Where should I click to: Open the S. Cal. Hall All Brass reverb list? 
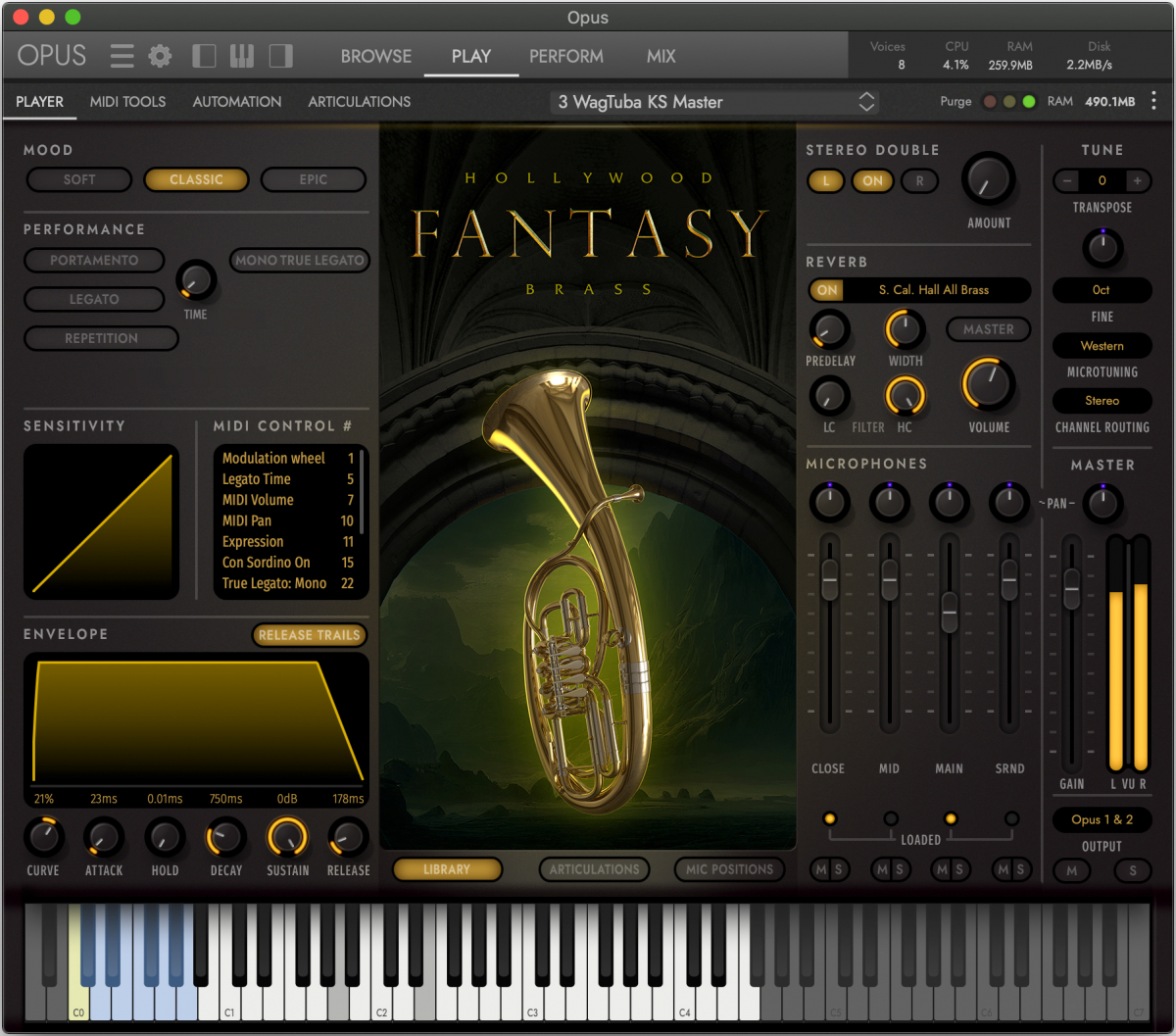point(933,290)
